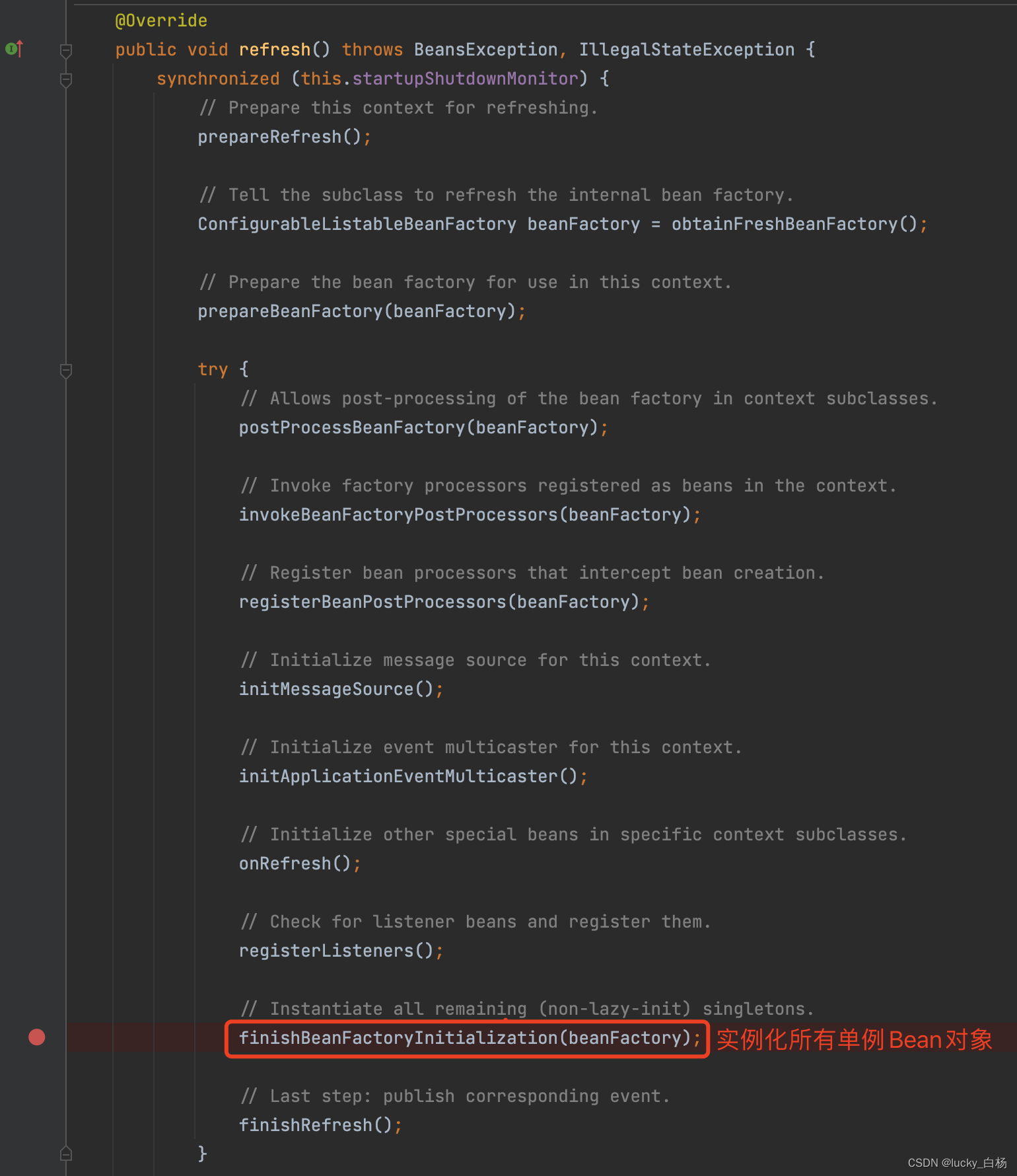Collapse the synchronized block fold marker
Viewport: 1017px width, 1176px height.
tap(65, 79)
